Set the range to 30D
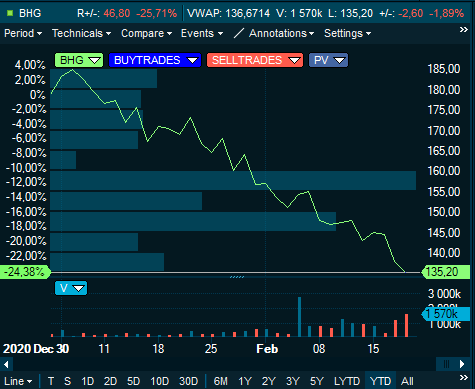475x389 pixels. [x=189, y=381]
